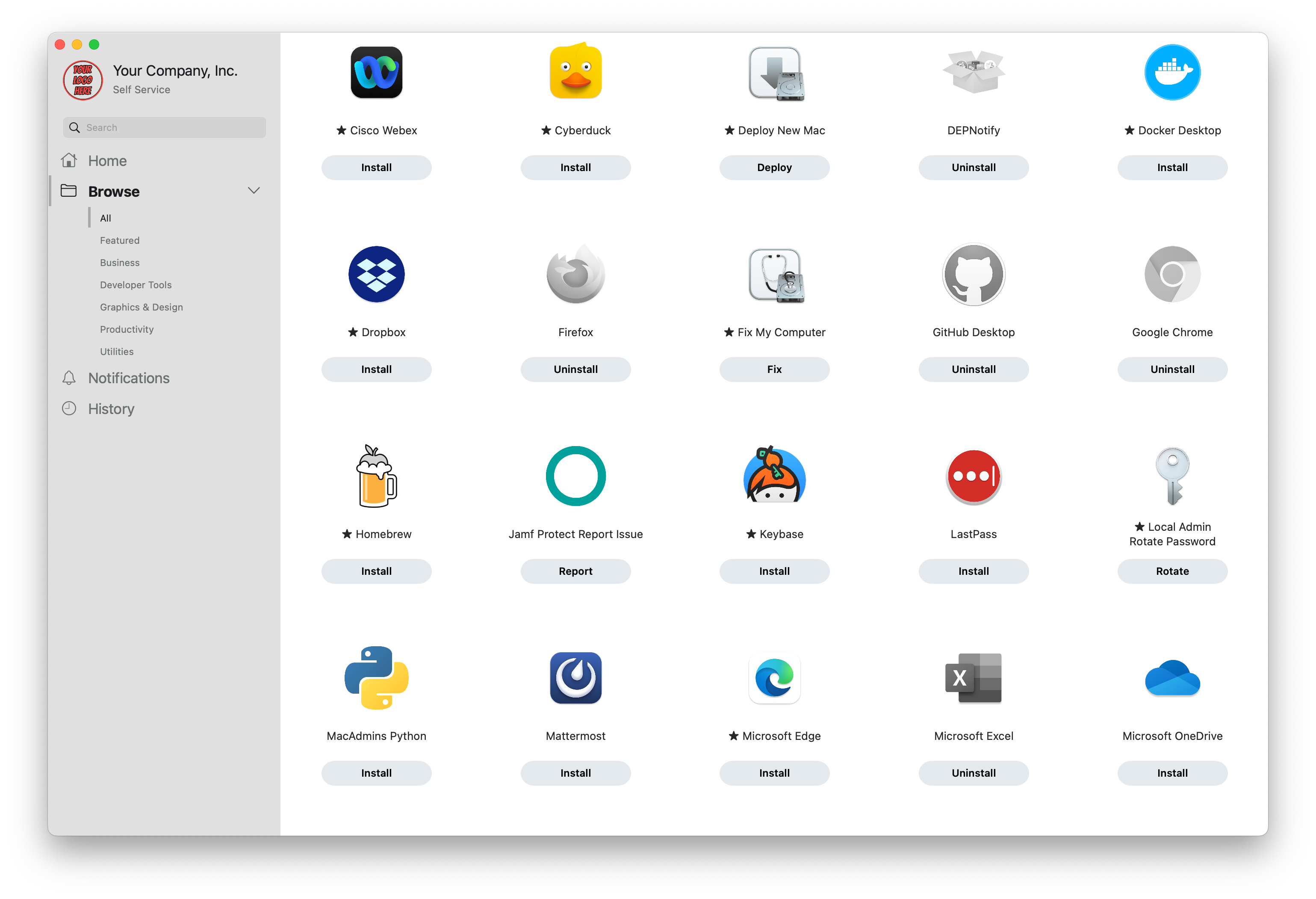The image size is (1316, 899).
Task: Click into the Search field
Action: pyautogui.click(x=170, y=127)
